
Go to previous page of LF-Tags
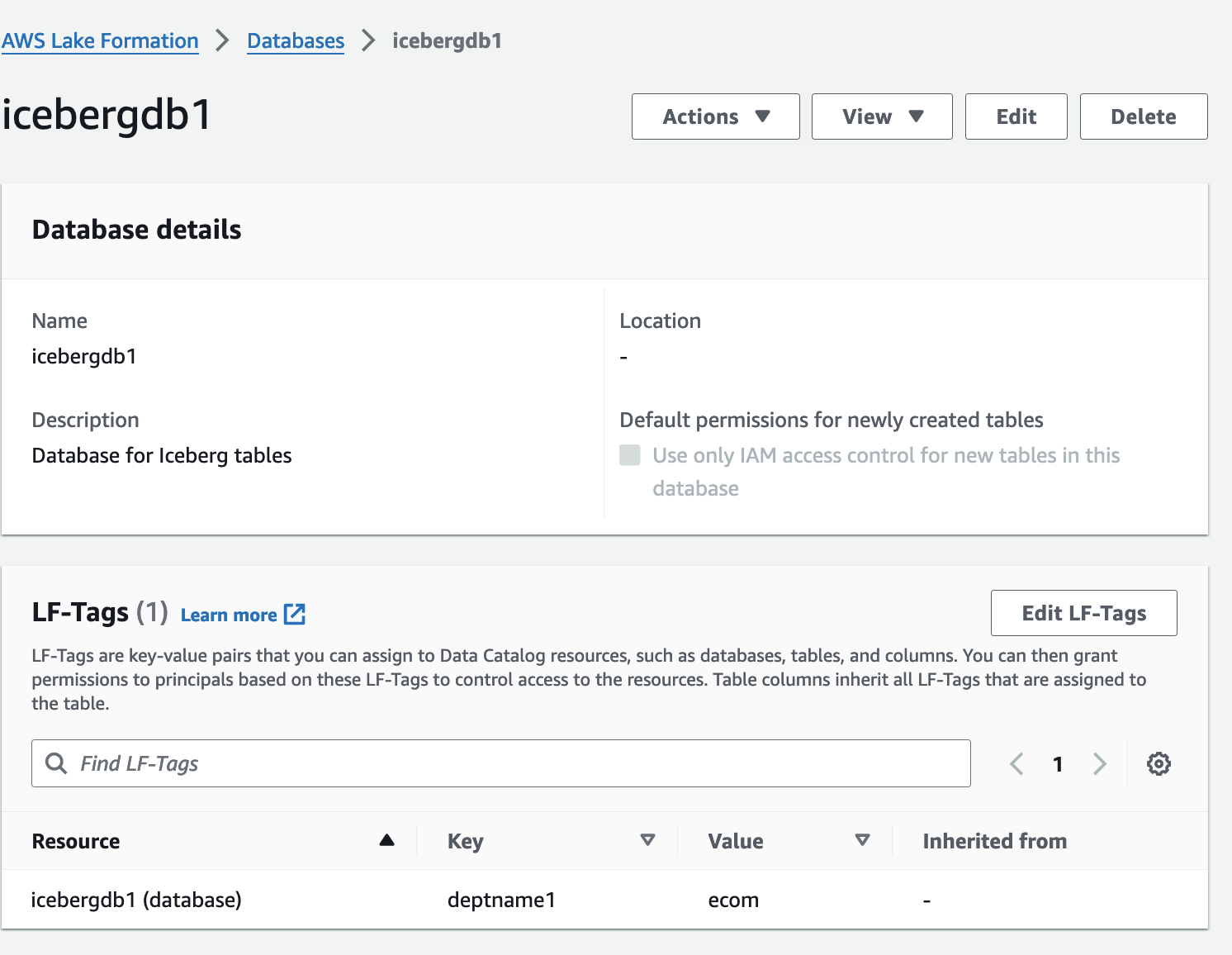(x=1016, y=763)
